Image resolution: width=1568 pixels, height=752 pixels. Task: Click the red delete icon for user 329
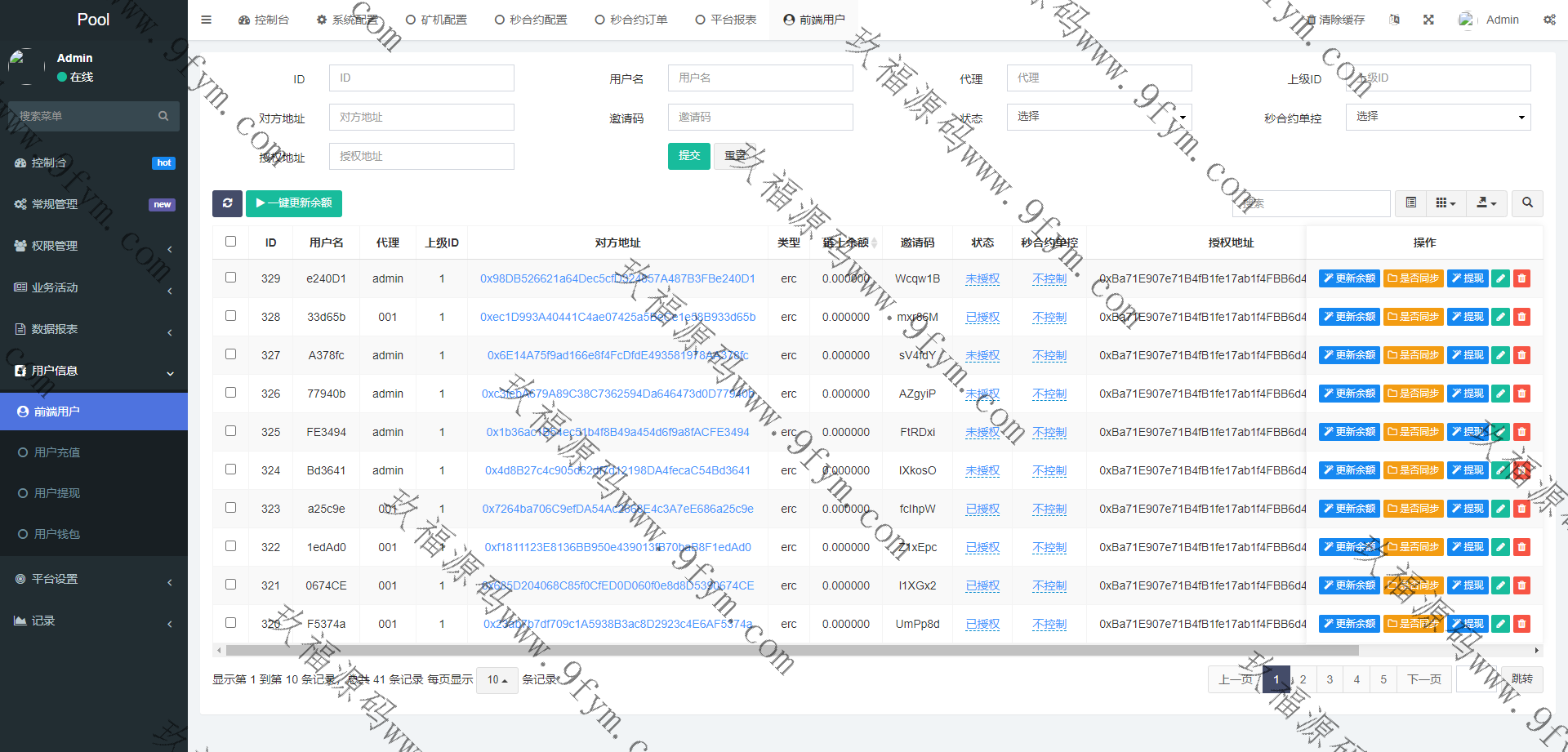(x=1521, y=278)
